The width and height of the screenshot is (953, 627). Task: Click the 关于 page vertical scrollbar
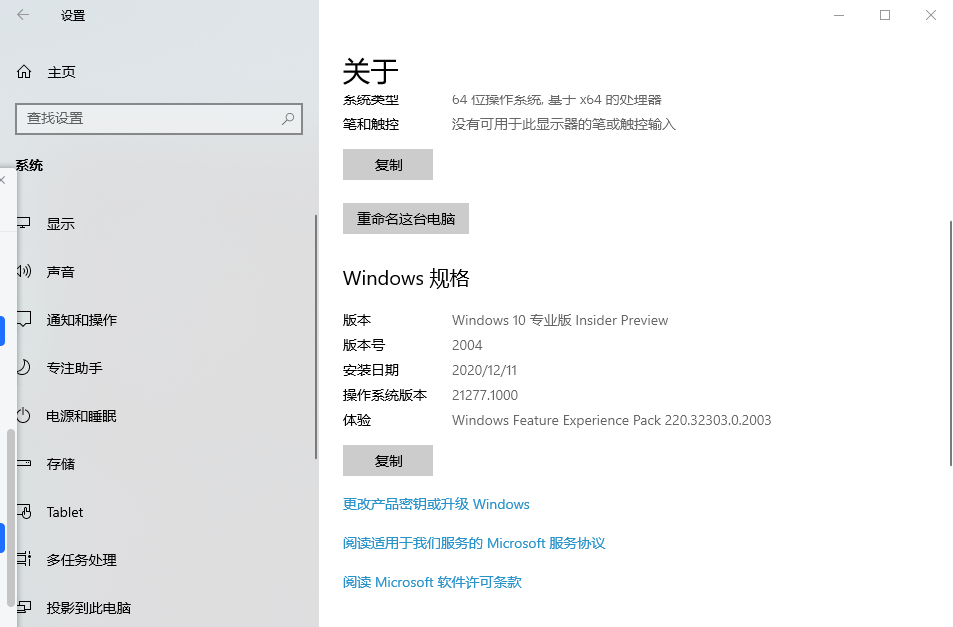(x=951, y=343)
